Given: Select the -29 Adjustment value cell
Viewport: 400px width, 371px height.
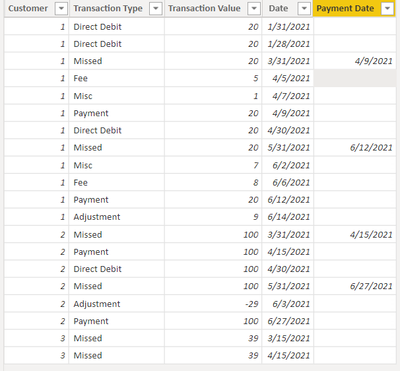Looking at the screenshot, I should tap(213, 304).
